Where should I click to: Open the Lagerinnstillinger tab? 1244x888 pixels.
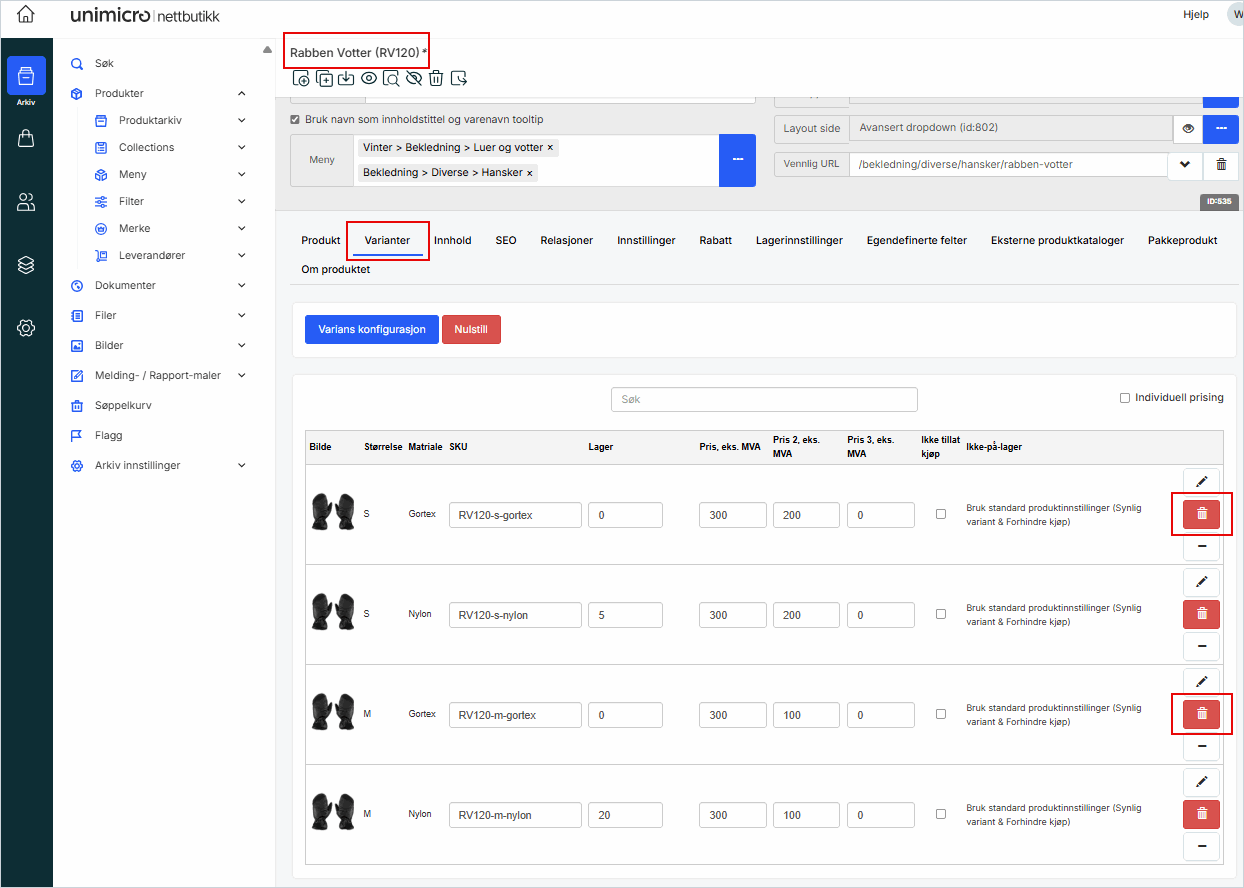(x=799, y=241)
